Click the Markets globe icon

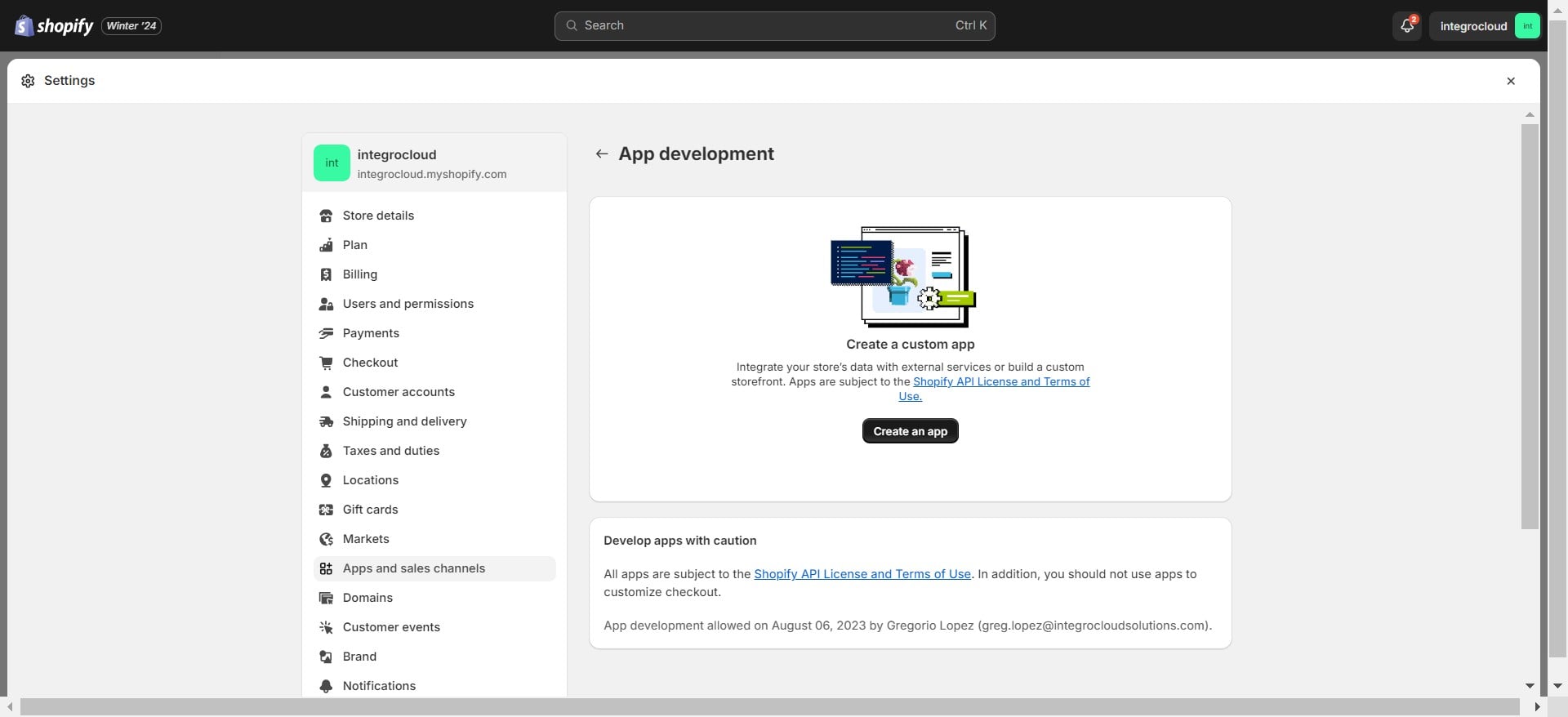(x=326, y=539)
